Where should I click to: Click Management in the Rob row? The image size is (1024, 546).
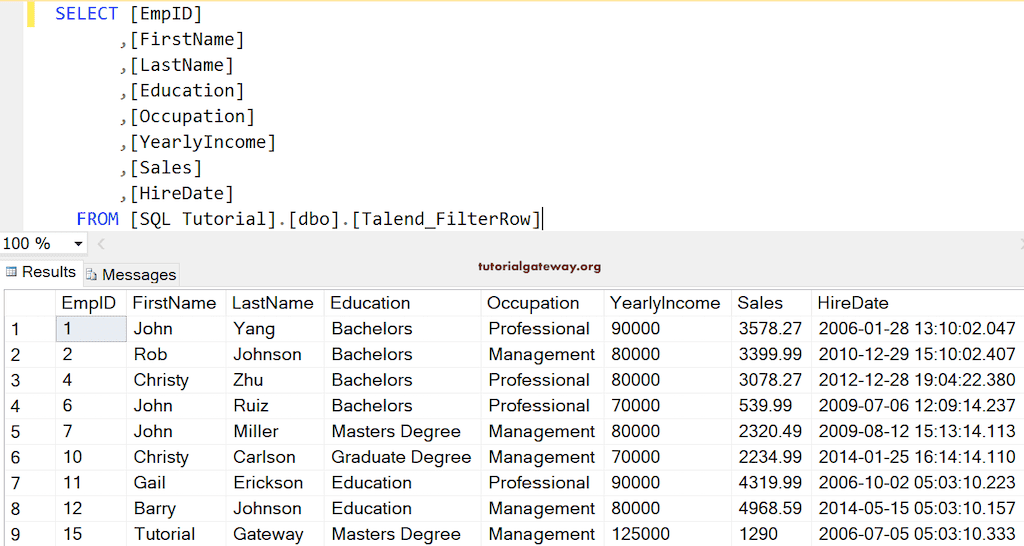coord(543,355)
